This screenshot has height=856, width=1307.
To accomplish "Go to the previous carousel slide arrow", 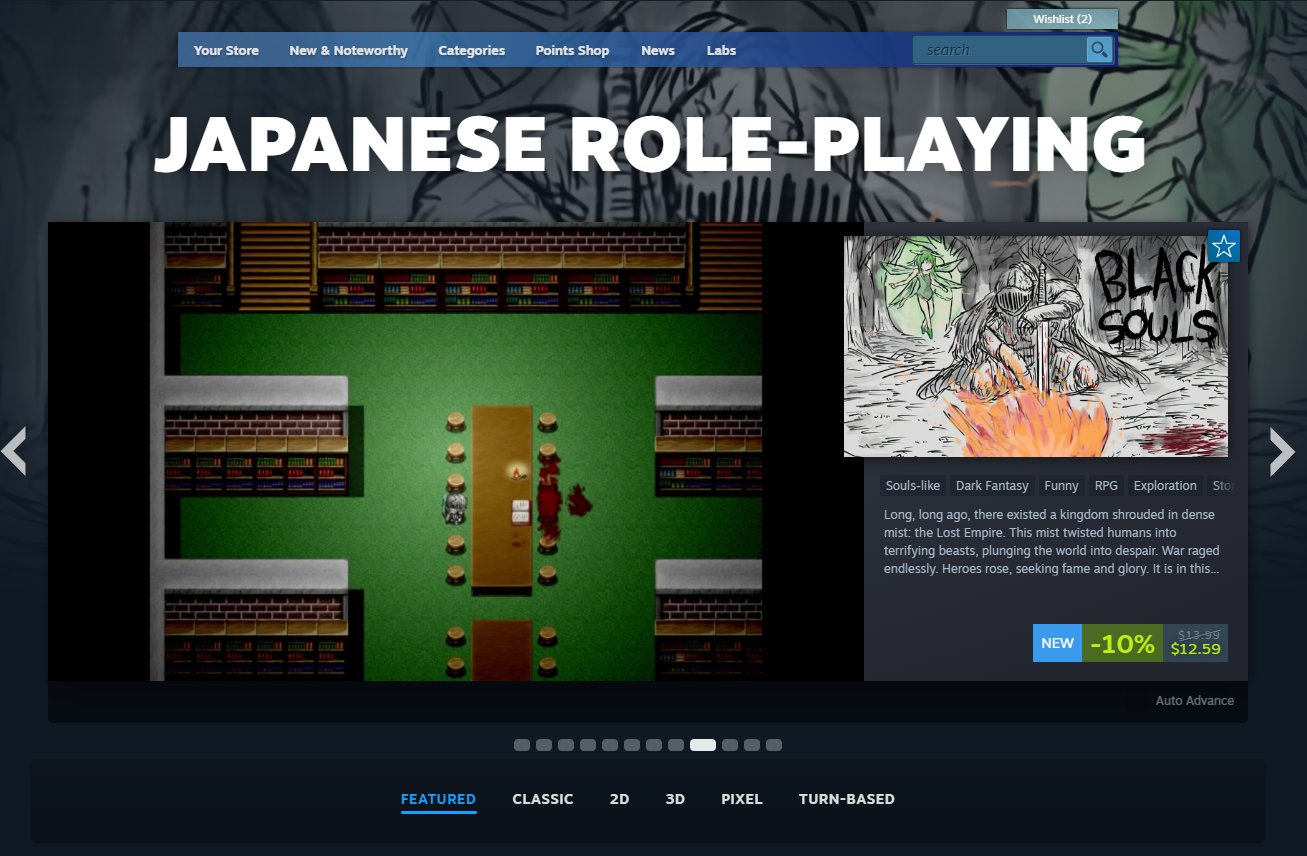I will 14,451.
